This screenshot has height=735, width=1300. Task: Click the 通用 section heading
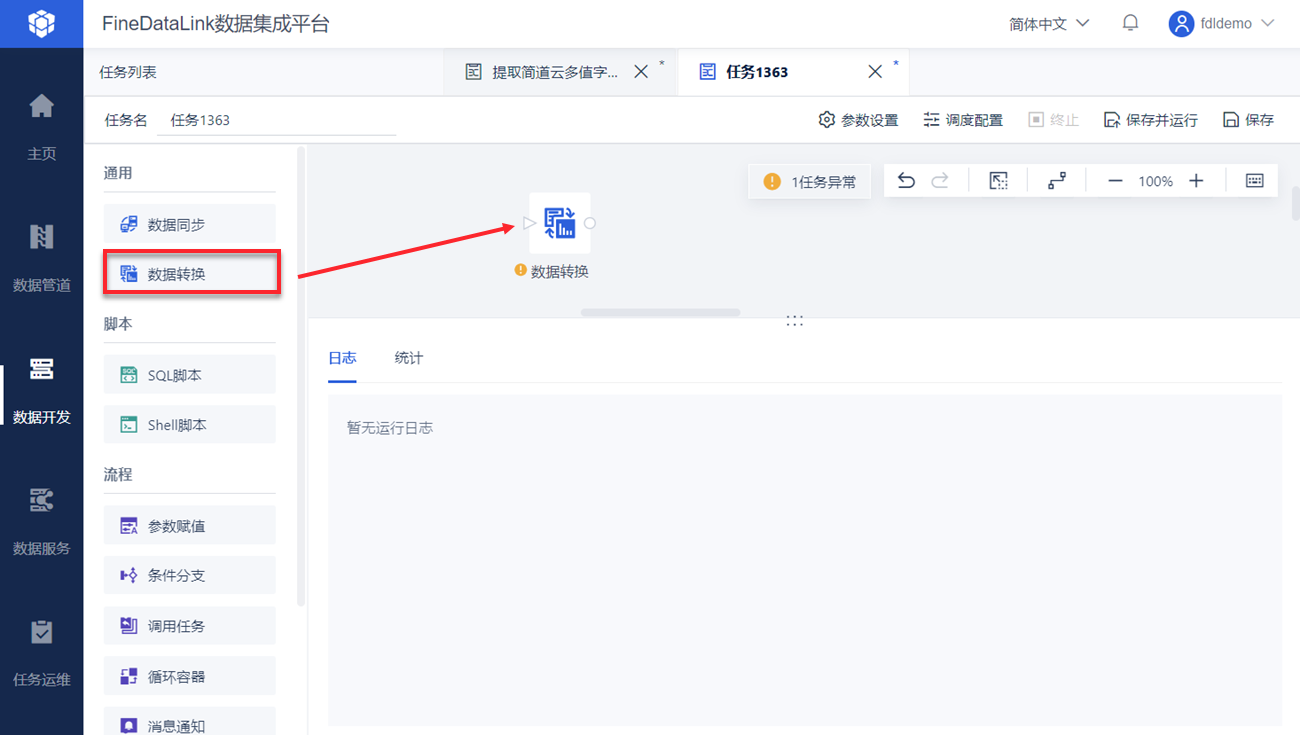pyautogui.click(x=118, y=173)
